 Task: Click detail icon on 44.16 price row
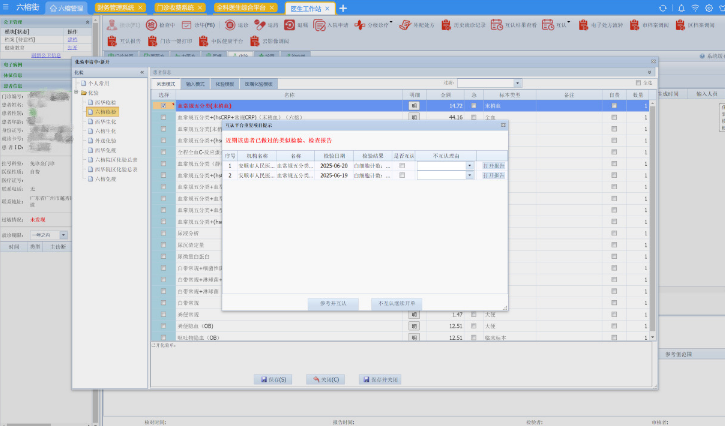[413, 117]
